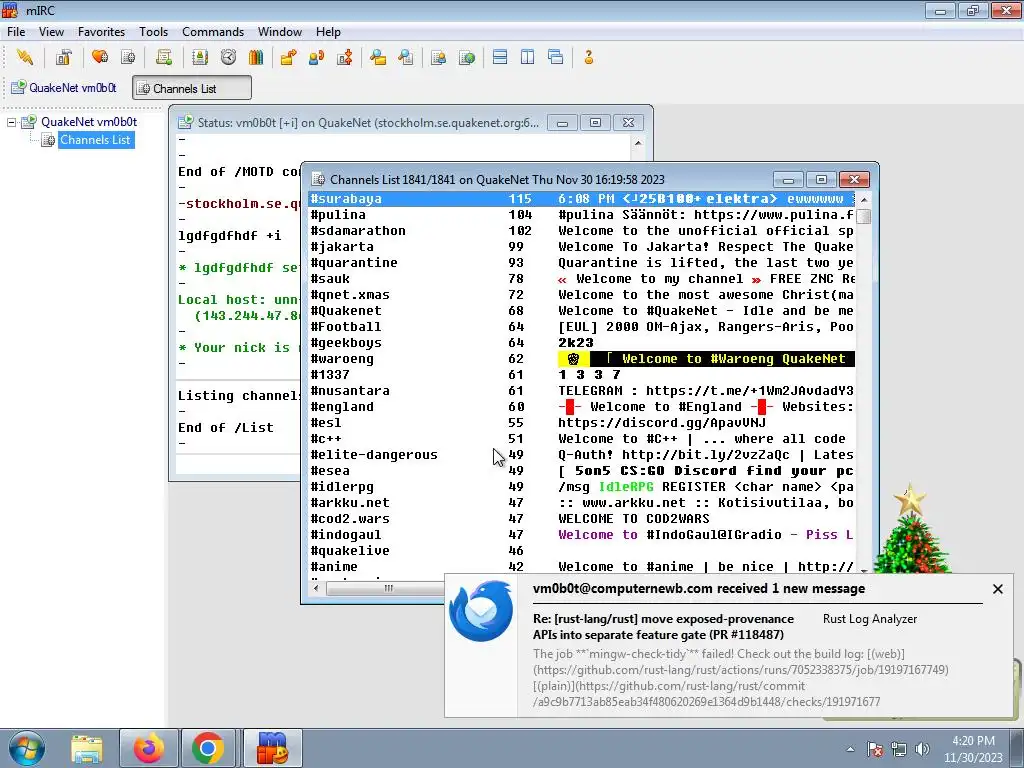This screenshot has width=1024, height=768.
Task: Select the #elite-dangerous channel row
Action: (x=581, y=455)
